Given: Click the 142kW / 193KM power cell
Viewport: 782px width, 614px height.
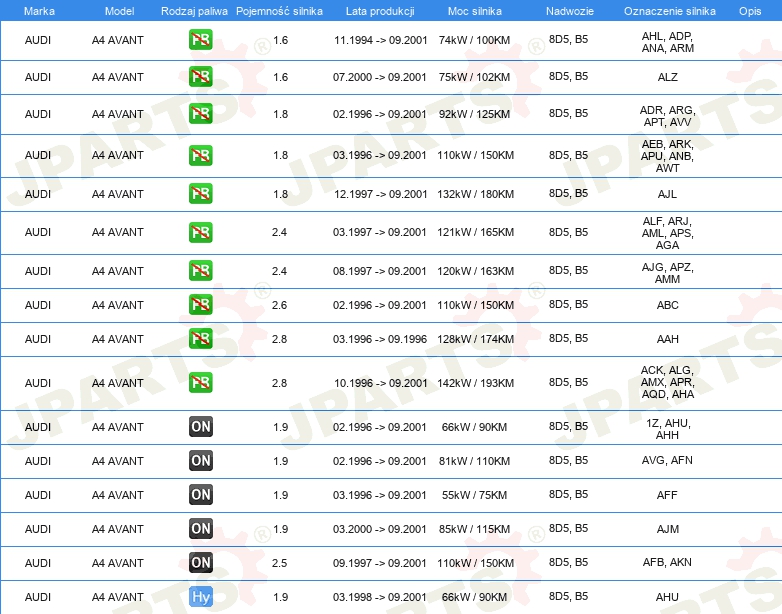Looking at the screenshot, I should tap(475, 383).
